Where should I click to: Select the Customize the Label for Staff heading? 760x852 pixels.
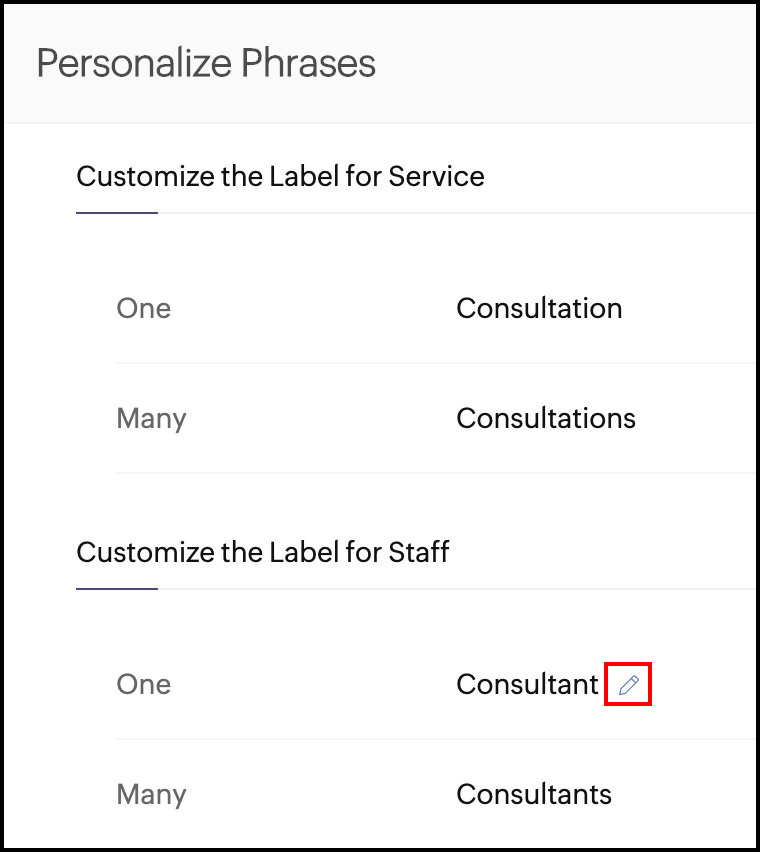click(263, 552)
